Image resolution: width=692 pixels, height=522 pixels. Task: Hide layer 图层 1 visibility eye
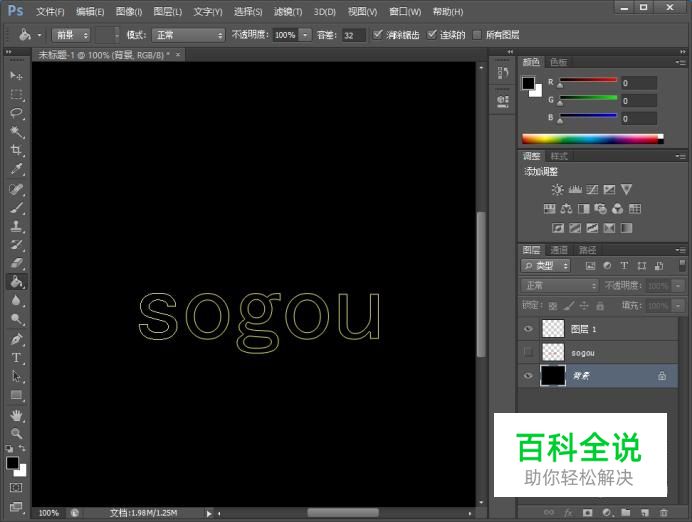(x=528, y=329)
